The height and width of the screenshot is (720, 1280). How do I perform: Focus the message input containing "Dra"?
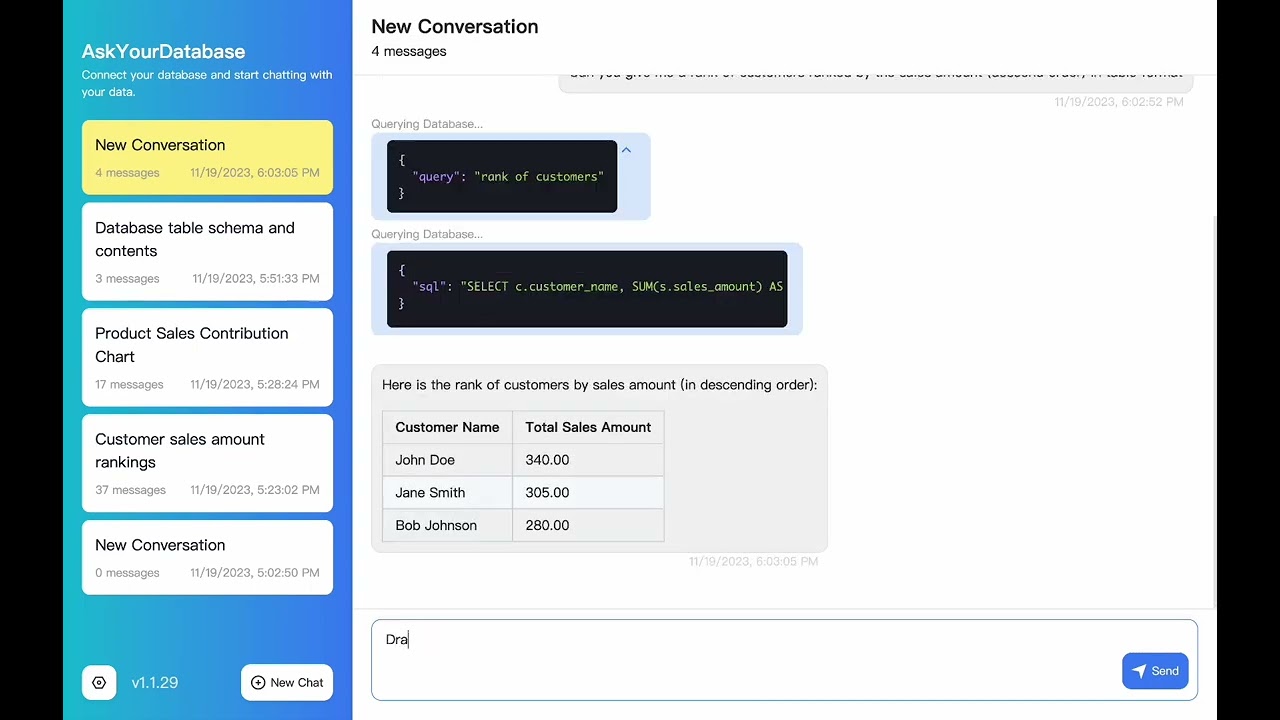coord(784,660)
